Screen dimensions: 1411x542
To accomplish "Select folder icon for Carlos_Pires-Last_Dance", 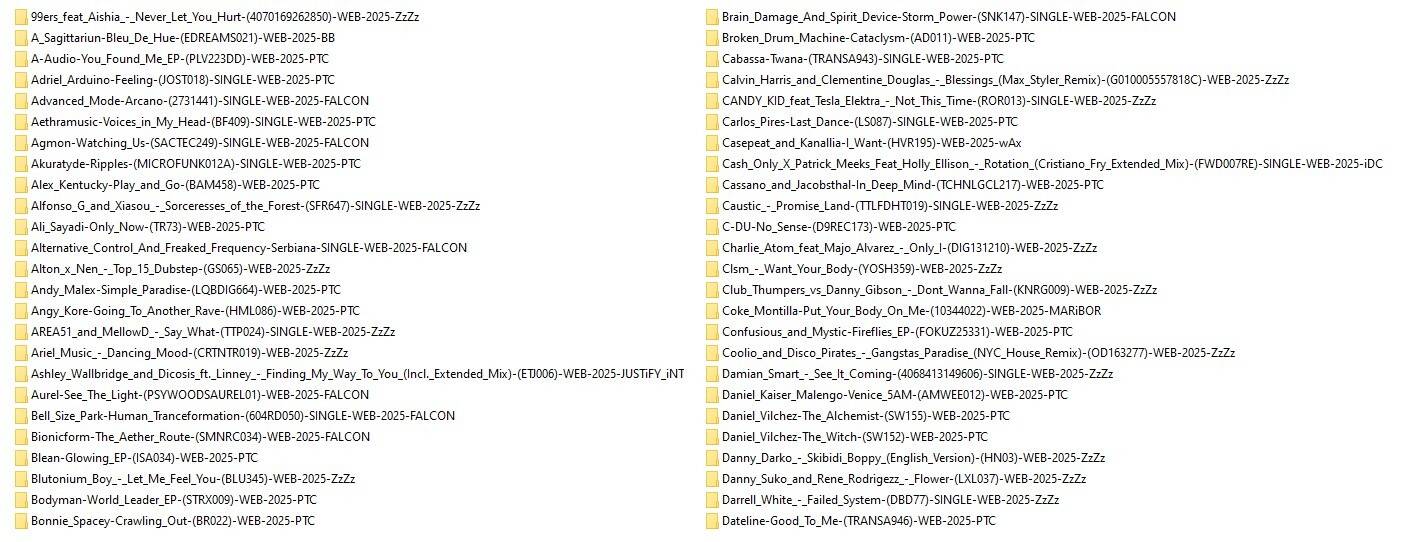I will (712, 122).
